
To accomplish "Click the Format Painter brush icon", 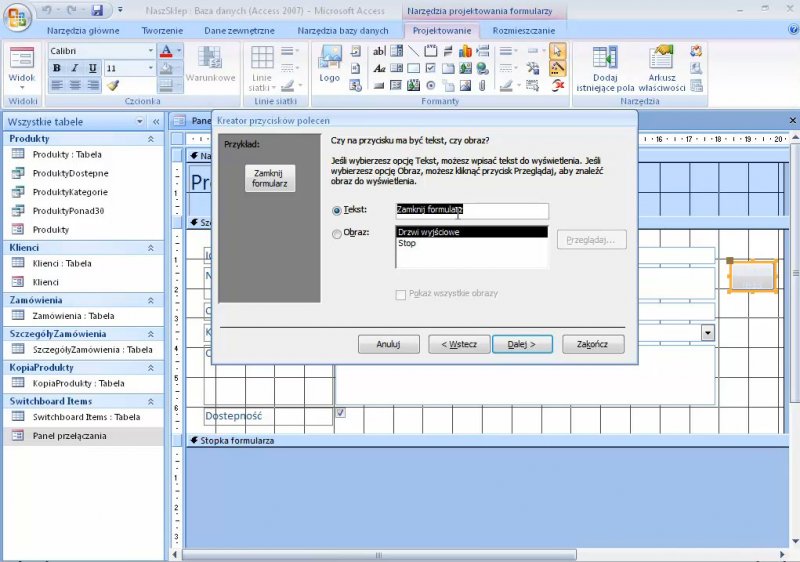I will tap(113, 86).
